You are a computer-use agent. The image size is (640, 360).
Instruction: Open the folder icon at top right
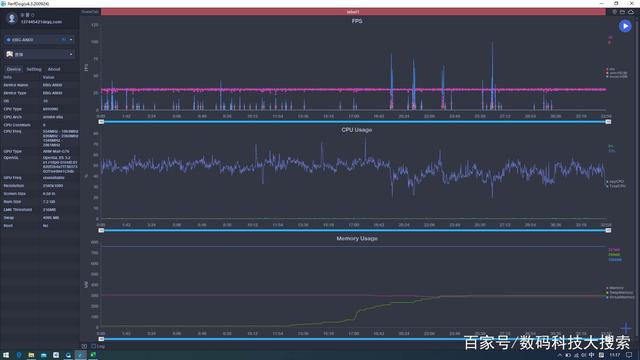coord(622,12)
